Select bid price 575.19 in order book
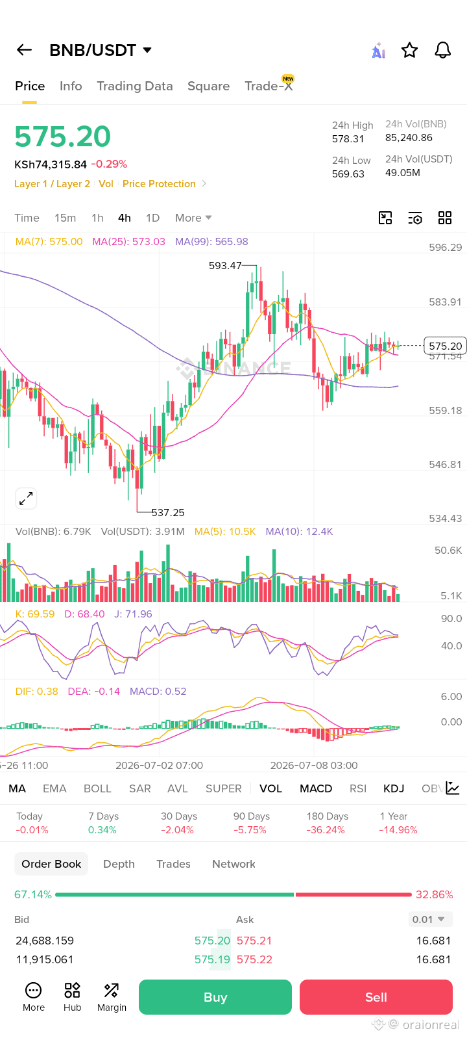 212,959
